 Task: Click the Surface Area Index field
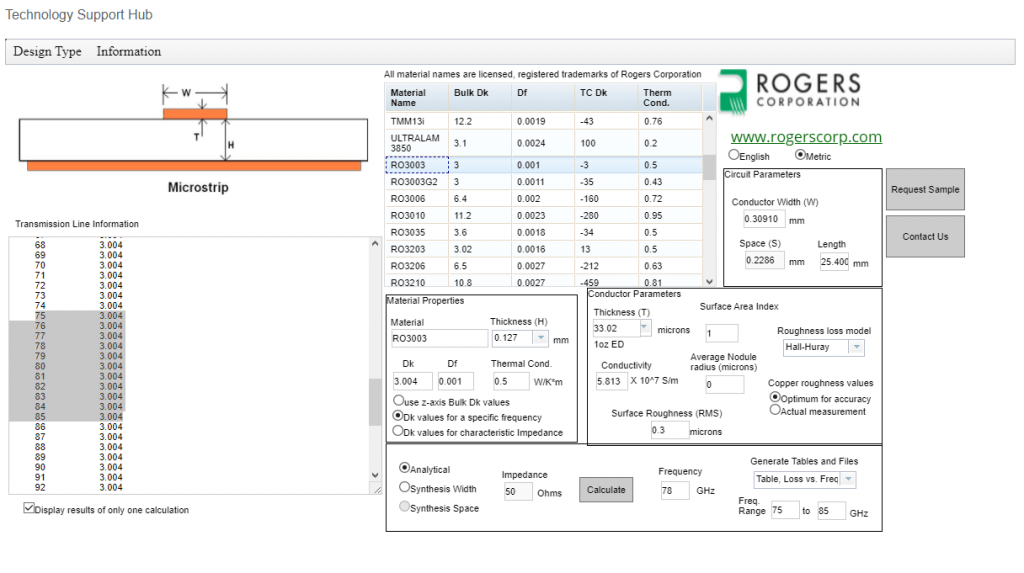pyautogui.click(x=722, y=333)
